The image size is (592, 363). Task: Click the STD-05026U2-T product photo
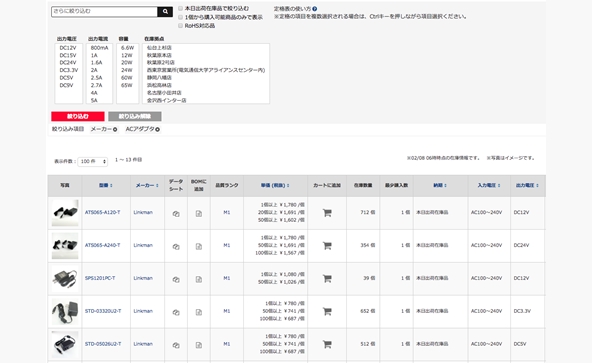pyautogui.click(x=65, y=344)
